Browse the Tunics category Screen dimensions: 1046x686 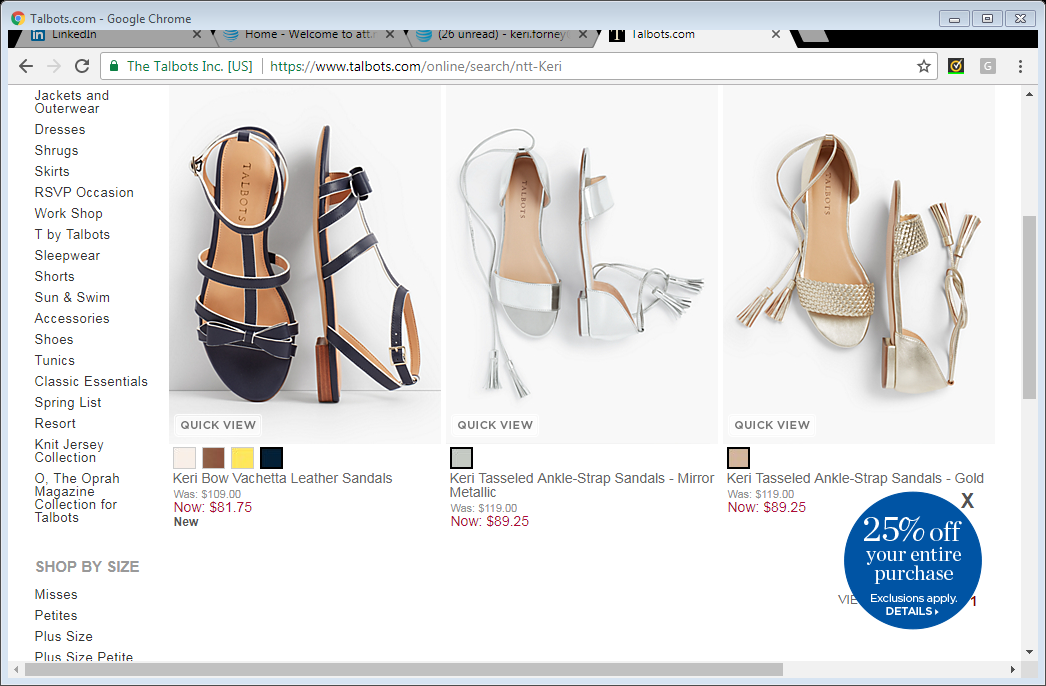coord(55,360)
